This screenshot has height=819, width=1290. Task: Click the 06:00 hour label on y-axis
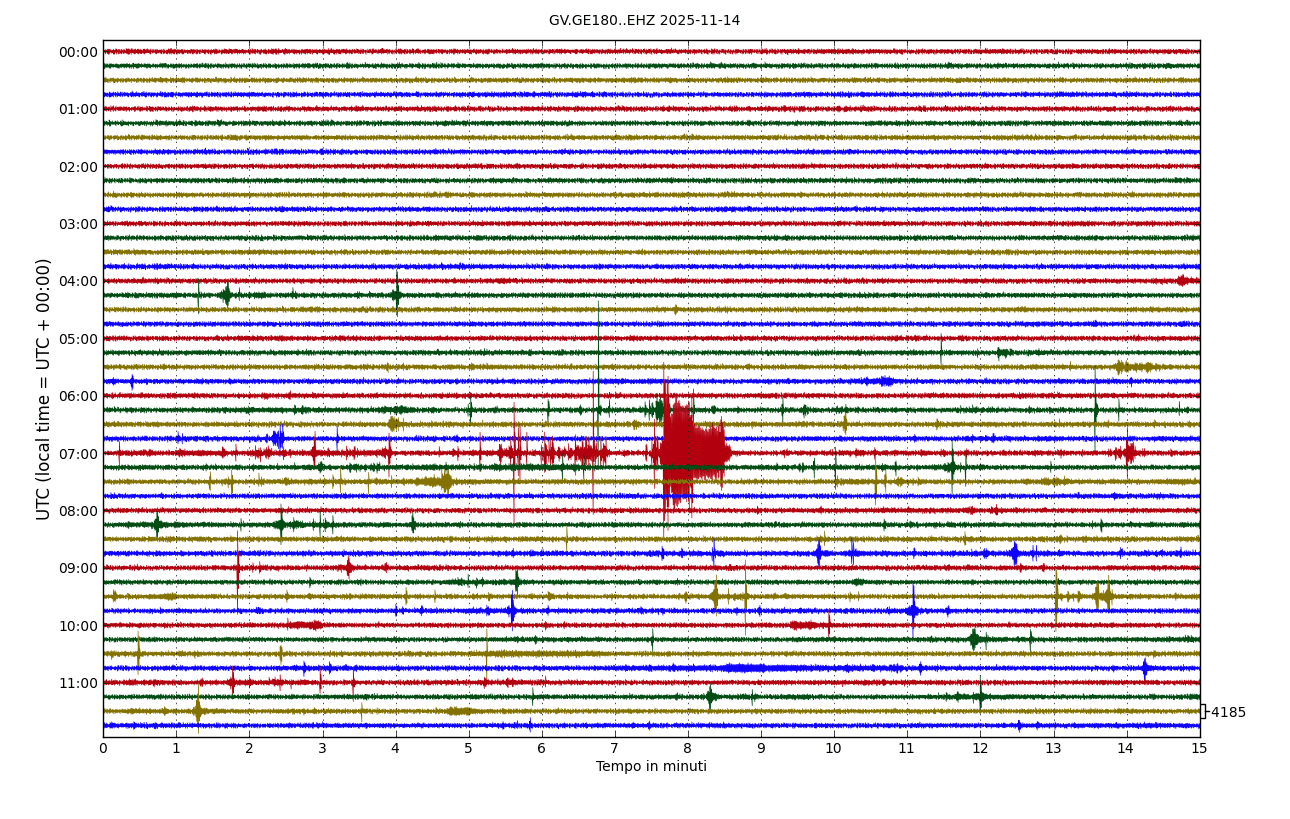(x=78, y=396)
